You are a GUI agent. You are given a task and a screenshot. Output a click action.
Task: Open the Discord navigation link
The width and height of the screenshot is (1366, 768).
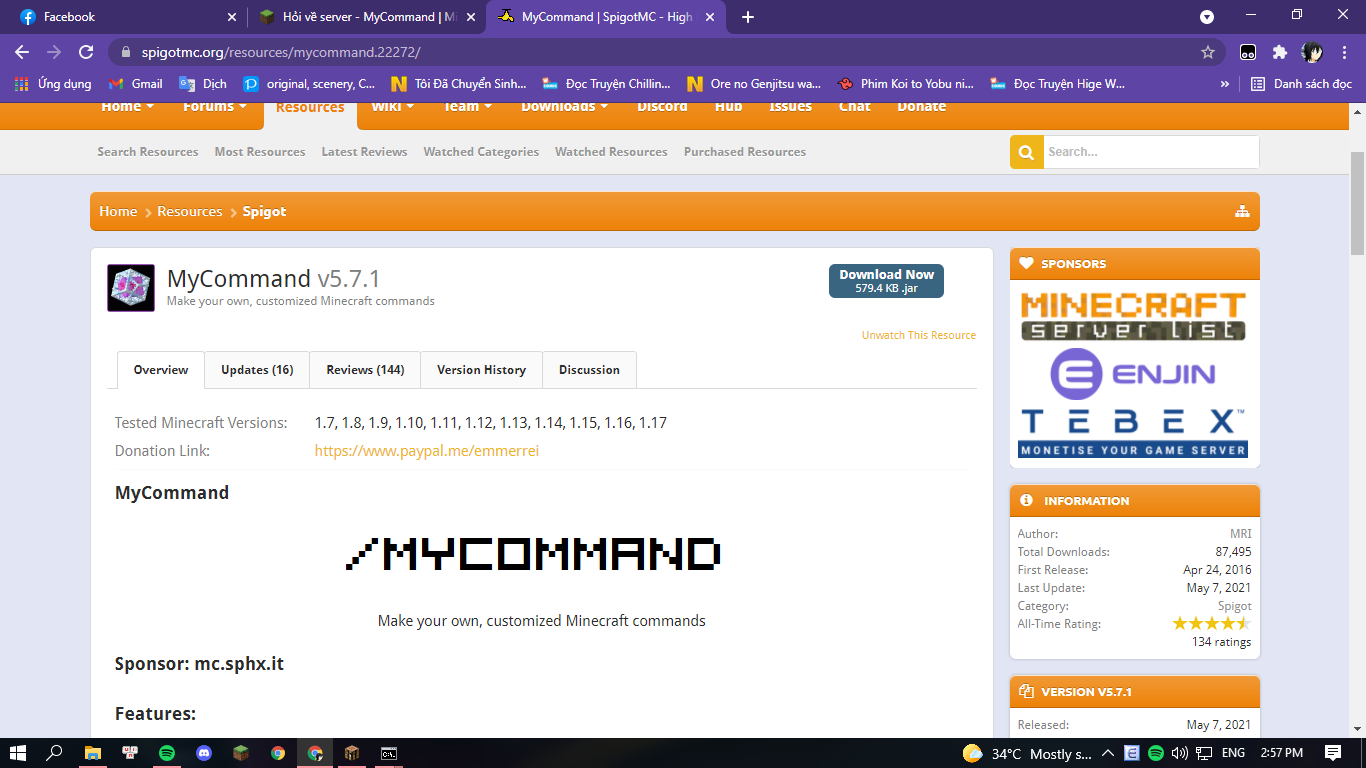click(662, 107)
